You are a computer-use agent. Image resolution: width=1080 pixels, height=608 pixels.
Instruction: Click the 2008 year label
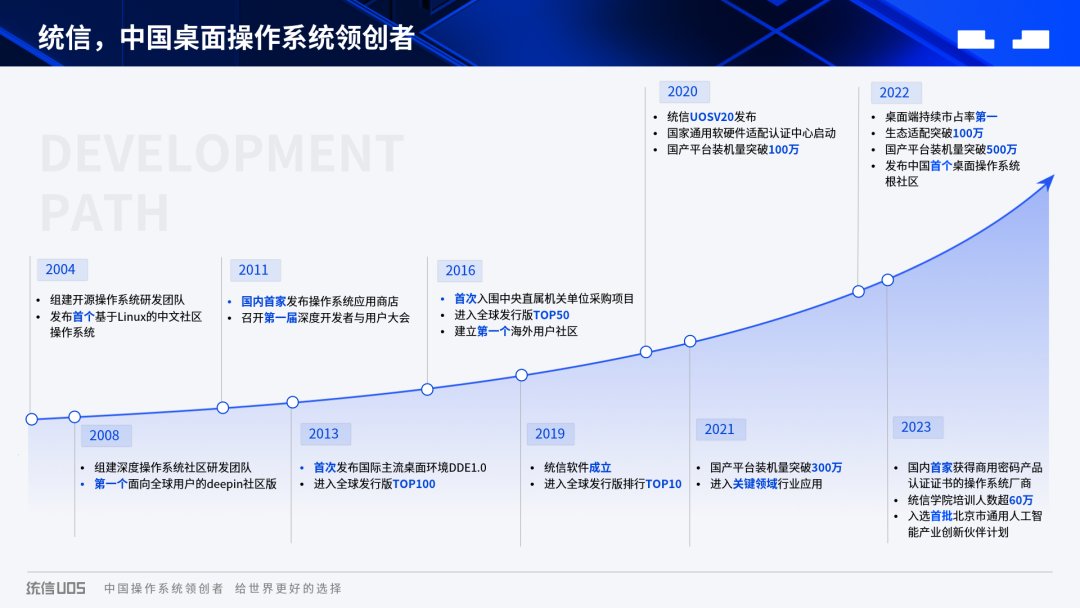(106, 436)
